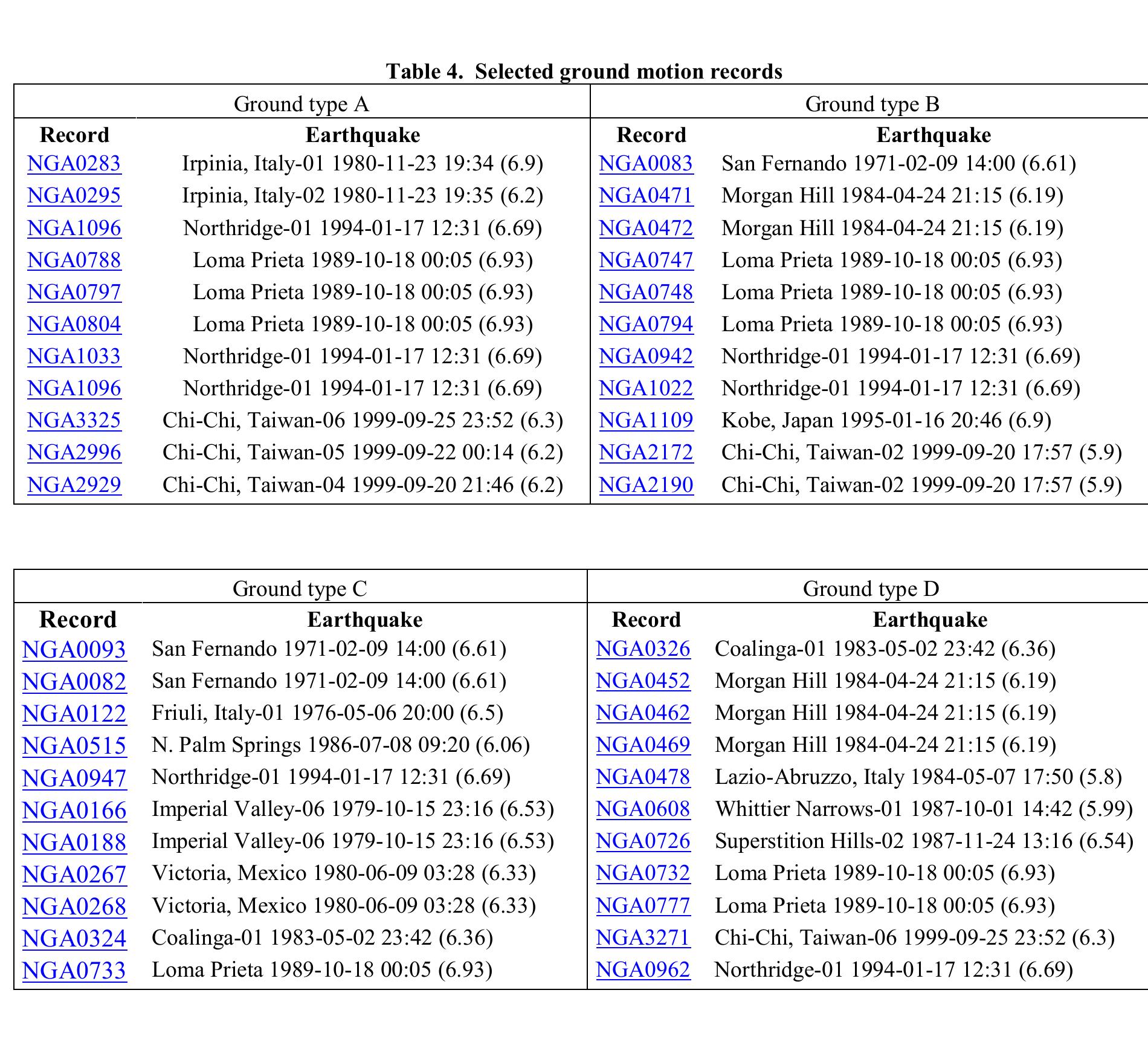
Task: Click the NGA0472 Morgan Hill link
Action: pos(646,228)
